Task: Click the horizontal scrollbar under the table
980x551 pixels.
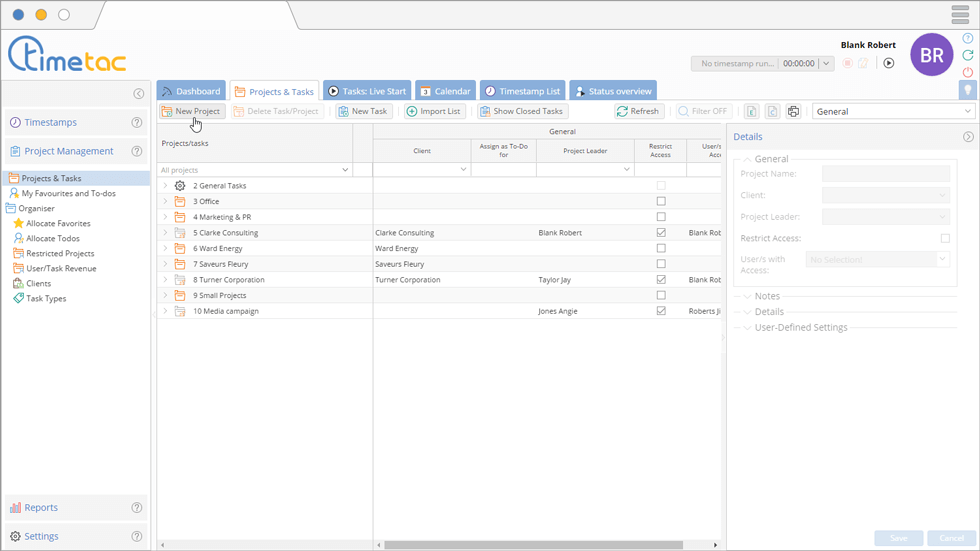Action: (x=533, y=545)
